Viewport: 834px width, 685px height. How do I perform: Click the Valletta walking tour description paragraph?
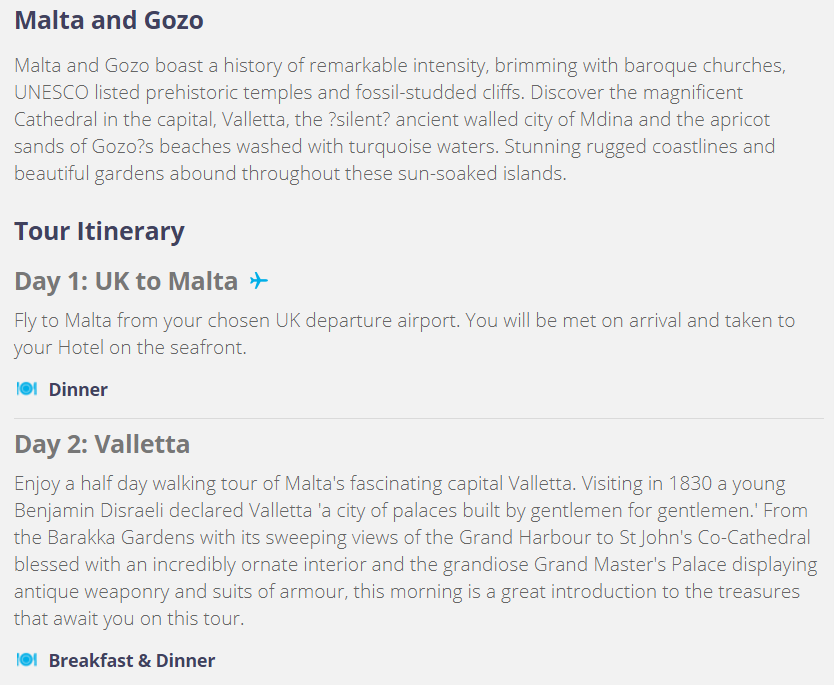tap(416, 550)
